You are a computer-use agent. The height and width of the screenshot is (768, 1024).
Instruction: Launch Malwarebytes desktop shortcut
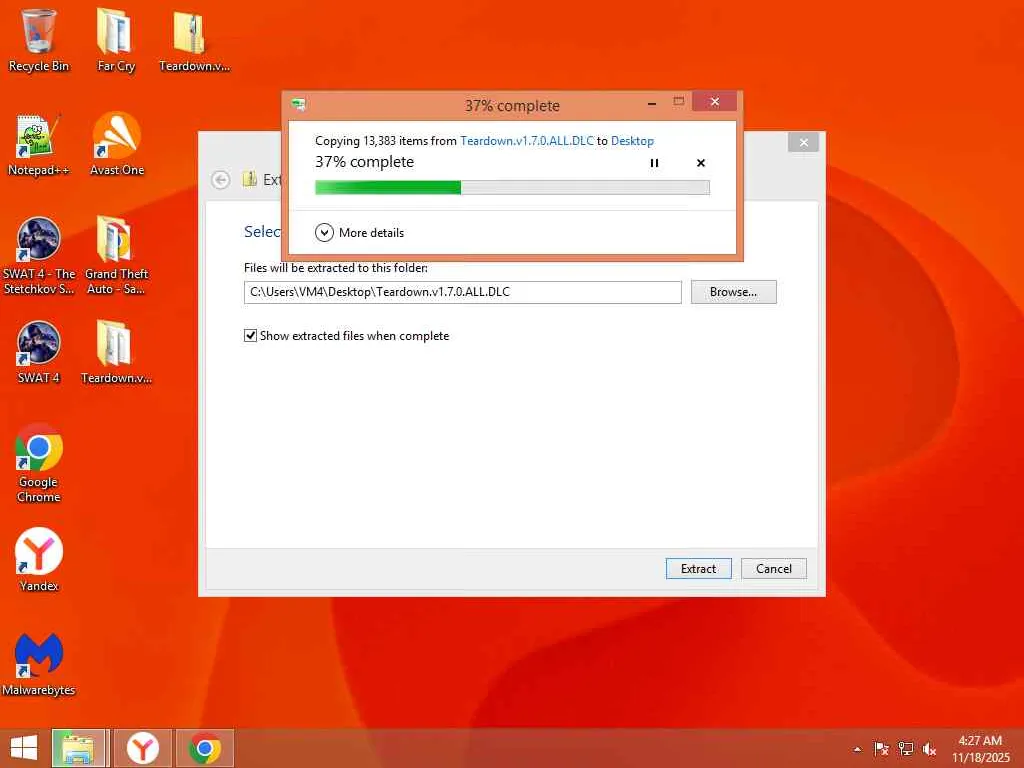coord(39,664)
